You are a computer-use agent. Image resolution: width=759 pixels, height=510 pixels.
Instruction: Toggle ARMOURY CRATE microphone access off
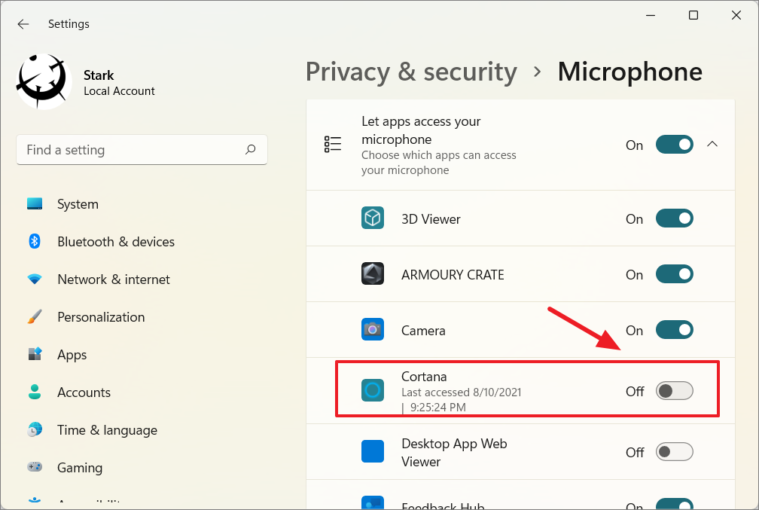(674, 274)
